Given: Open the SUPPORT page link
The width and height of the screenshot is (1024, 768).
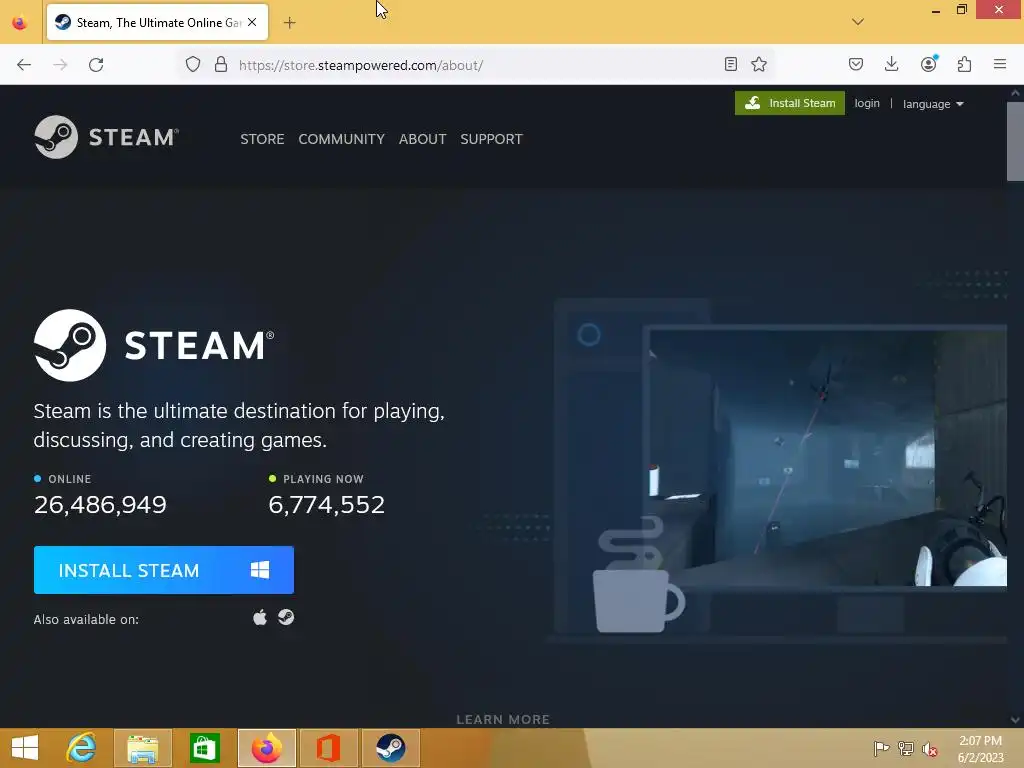Looking at the screenshot, I should pyautogui.click(x=491, y=139).
